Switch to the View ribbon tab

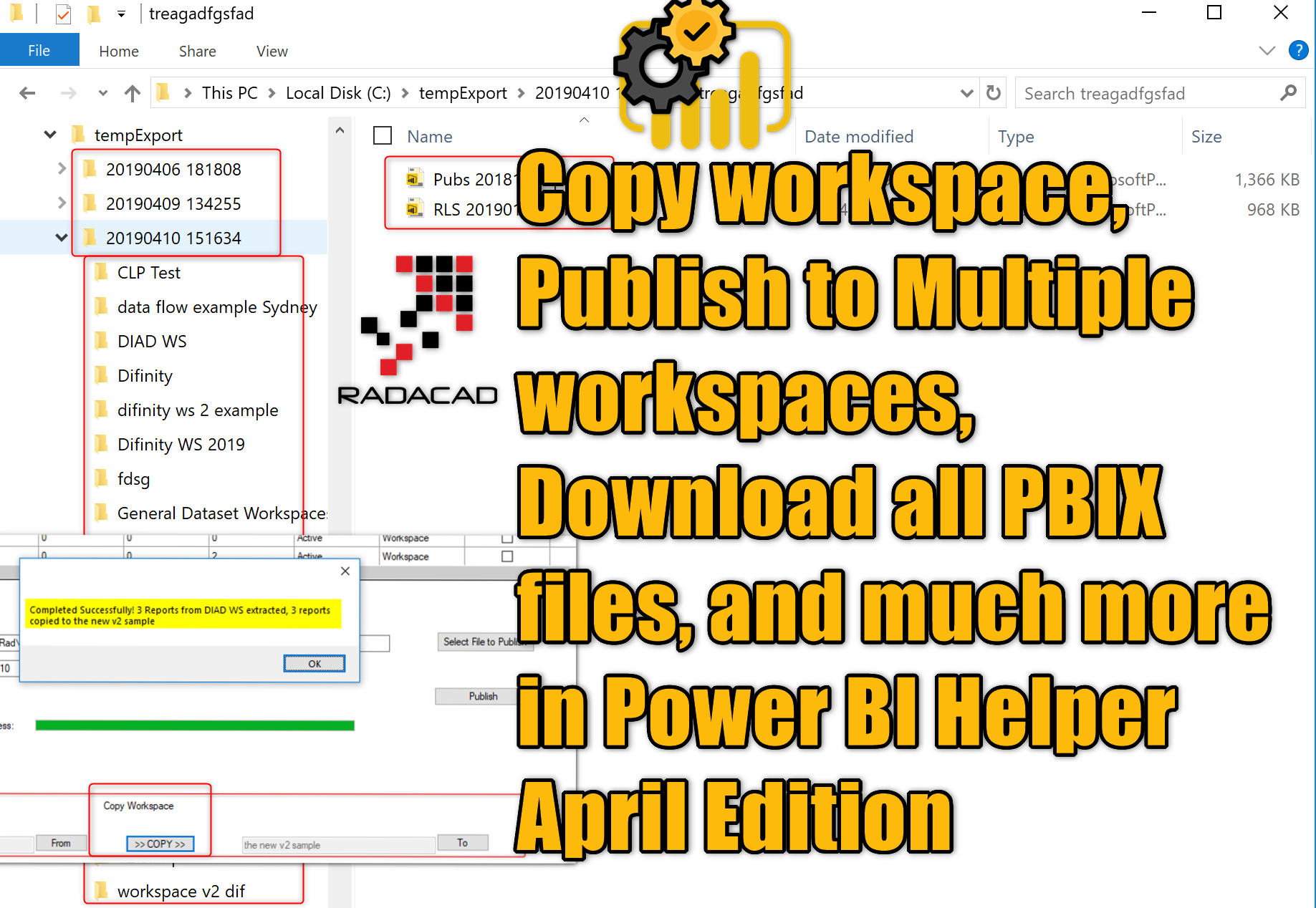tap(272, 51)
